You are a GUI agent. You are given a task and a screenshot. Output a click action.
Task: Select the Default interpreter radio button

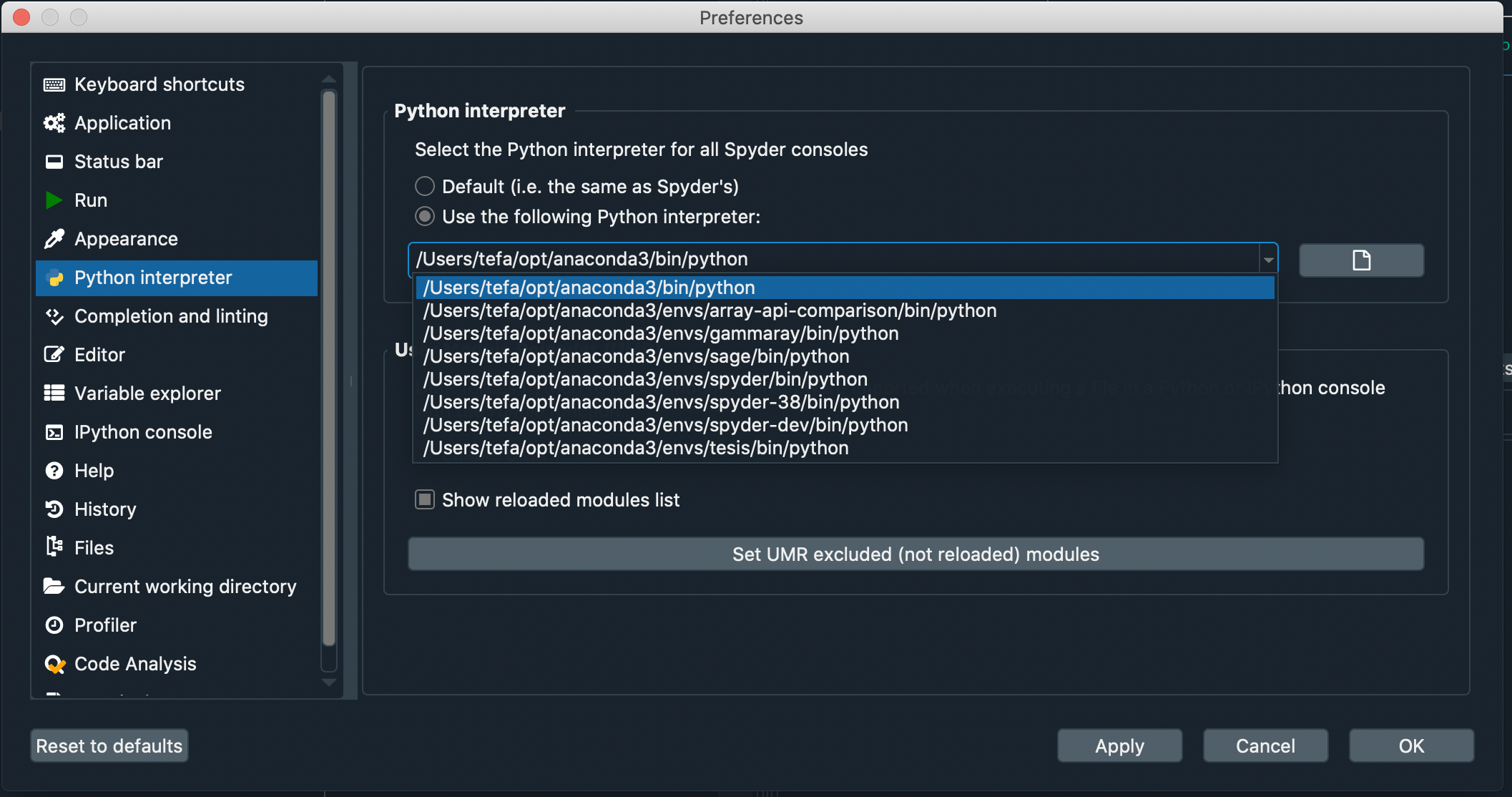pyautogui.click(x=424, y=185)
